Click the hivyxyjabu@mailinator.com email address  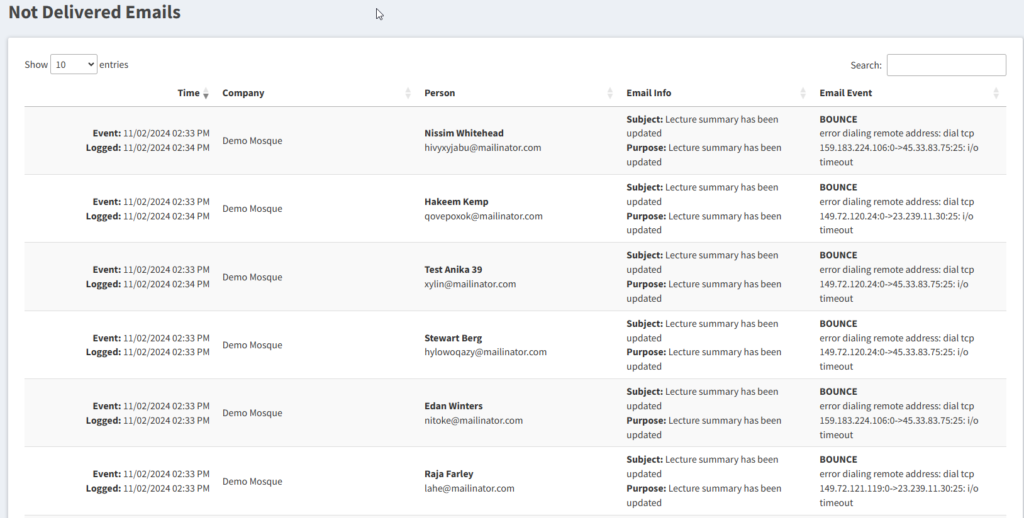(482, 148)
